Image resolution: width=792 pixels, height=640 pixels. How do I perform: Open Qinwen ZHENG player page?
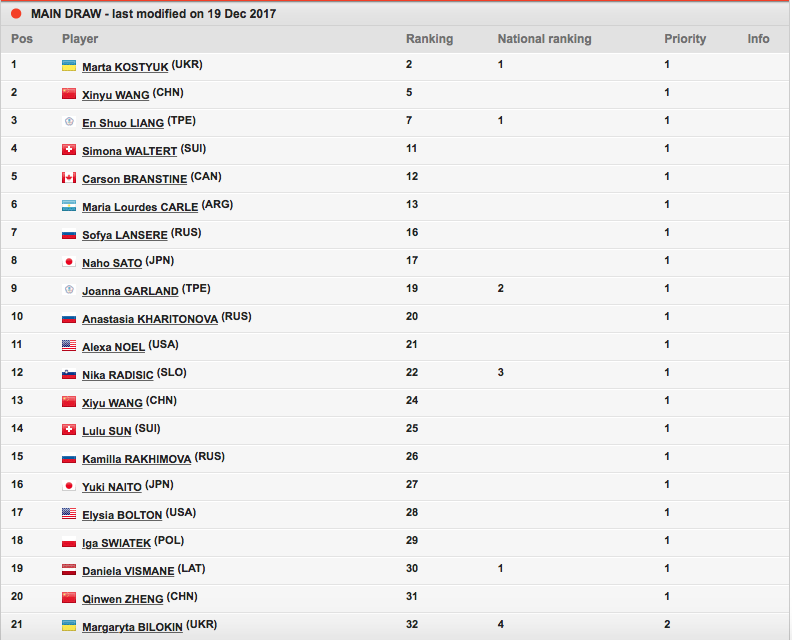point(123,599)
